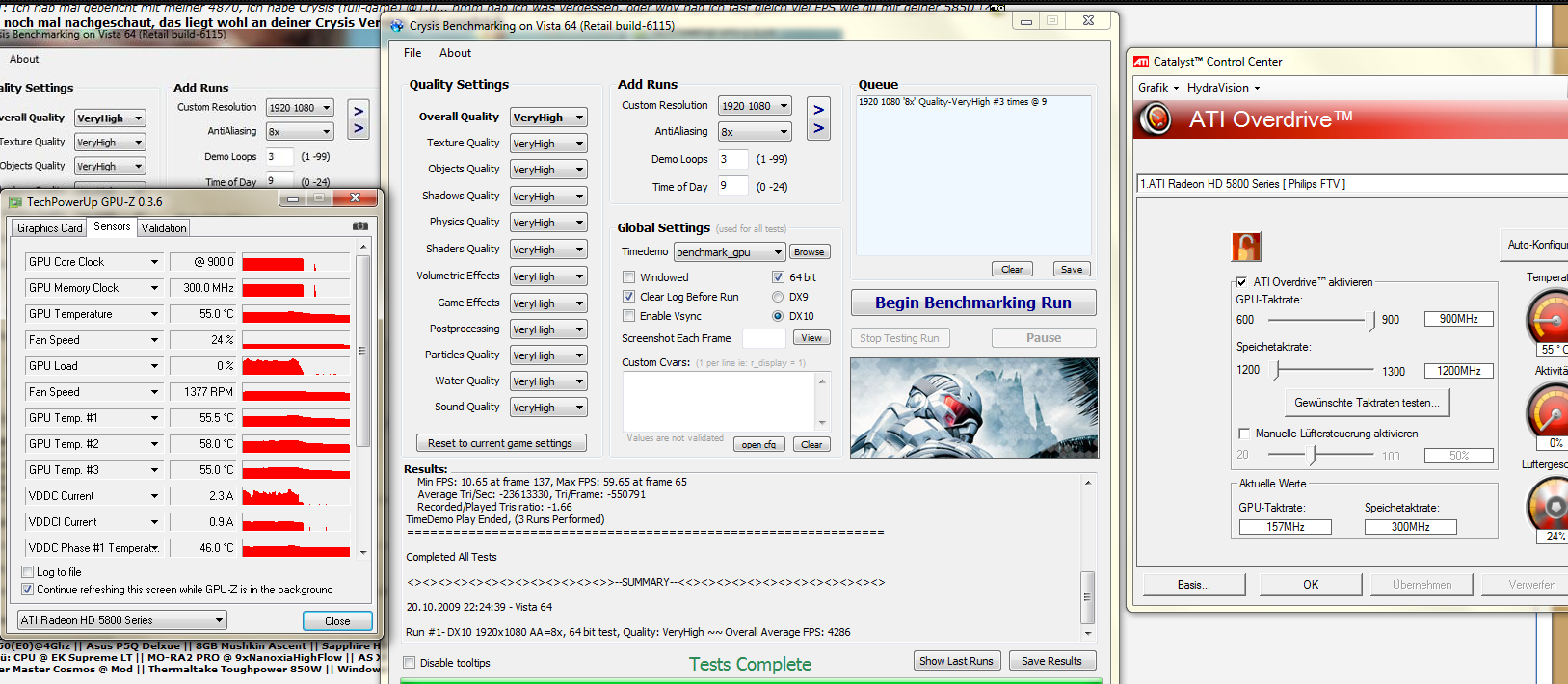Screen dimensions: 1568x684
Task: Toggle the Windowed checkbox
Action: coord(628,277)
